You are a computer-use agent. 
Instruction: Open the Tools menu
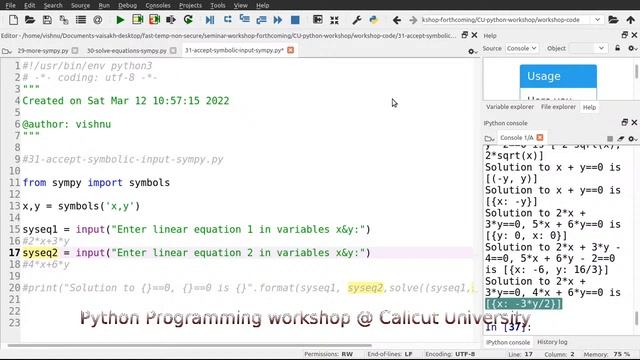218,5
